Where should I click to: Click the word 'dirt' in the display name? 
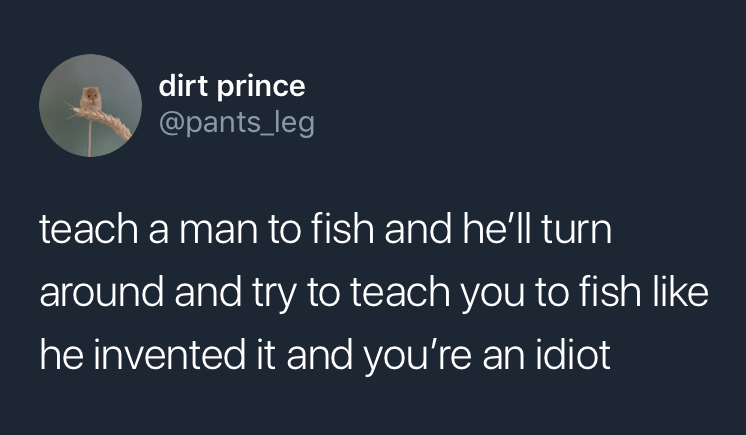point(181,85)
